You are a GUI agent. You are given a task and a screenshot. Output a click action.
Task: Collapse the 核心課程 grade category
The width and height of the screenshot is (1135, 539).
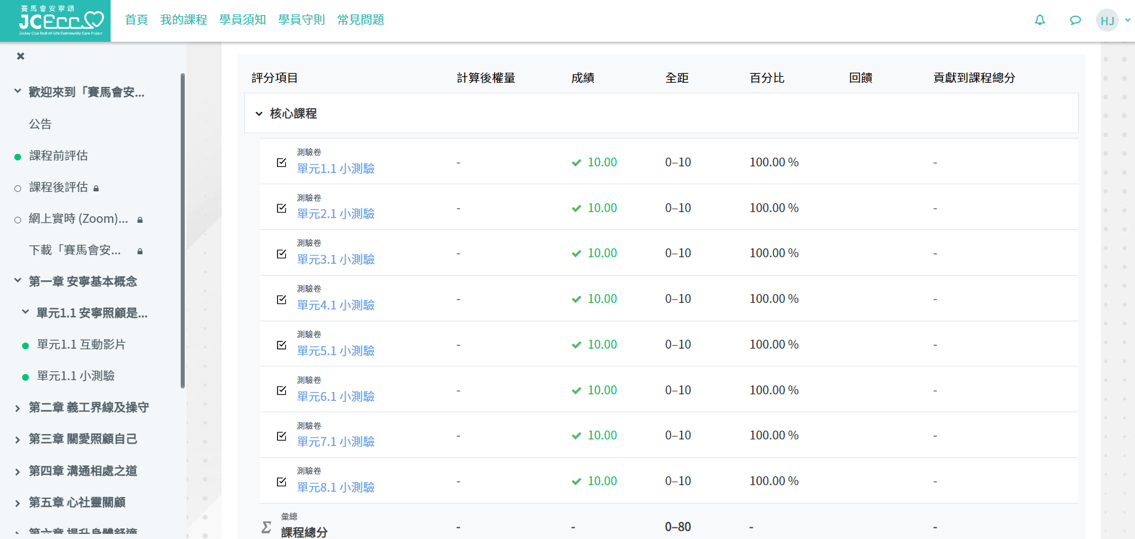(259, 114)
